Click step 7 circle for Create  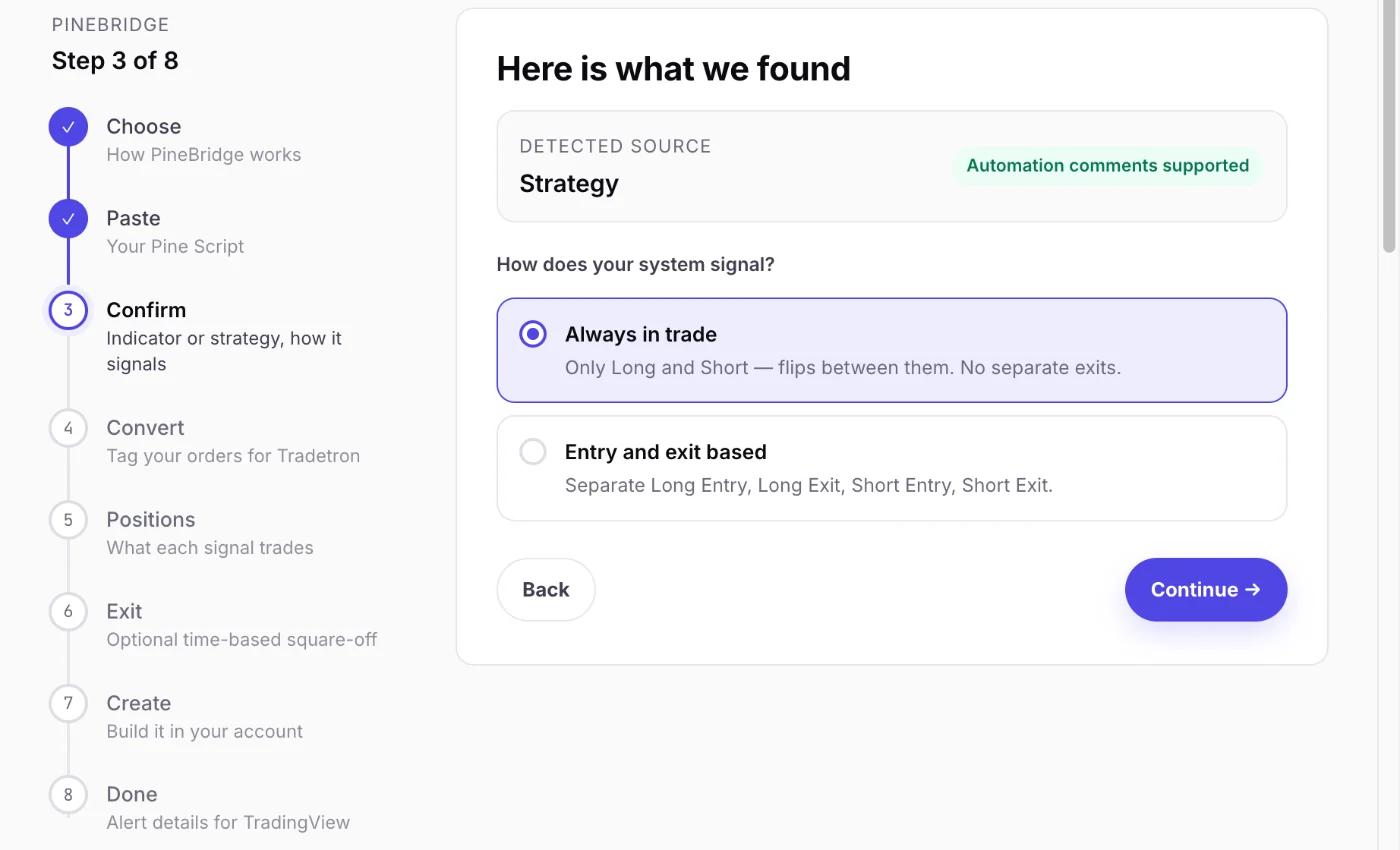coord(68,703)
